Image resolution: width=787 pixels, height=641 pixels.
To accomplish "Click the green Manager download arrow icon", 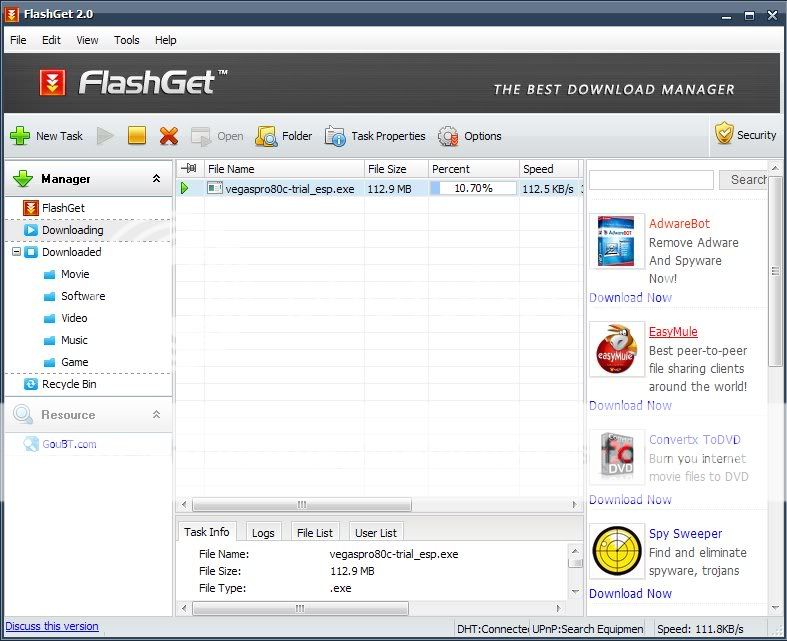I will (x=23, y=179).
